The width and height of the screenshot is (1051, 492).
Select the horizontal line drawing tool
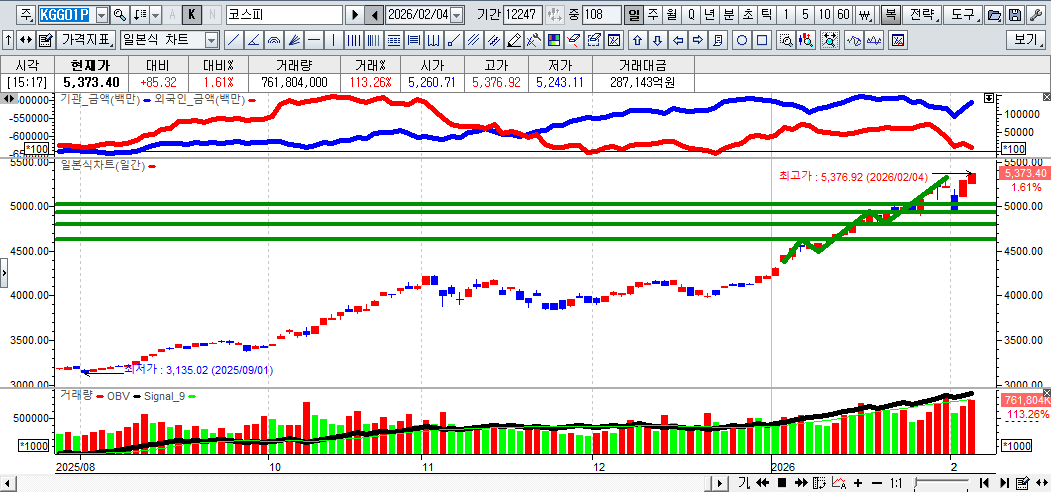point(314,40)
